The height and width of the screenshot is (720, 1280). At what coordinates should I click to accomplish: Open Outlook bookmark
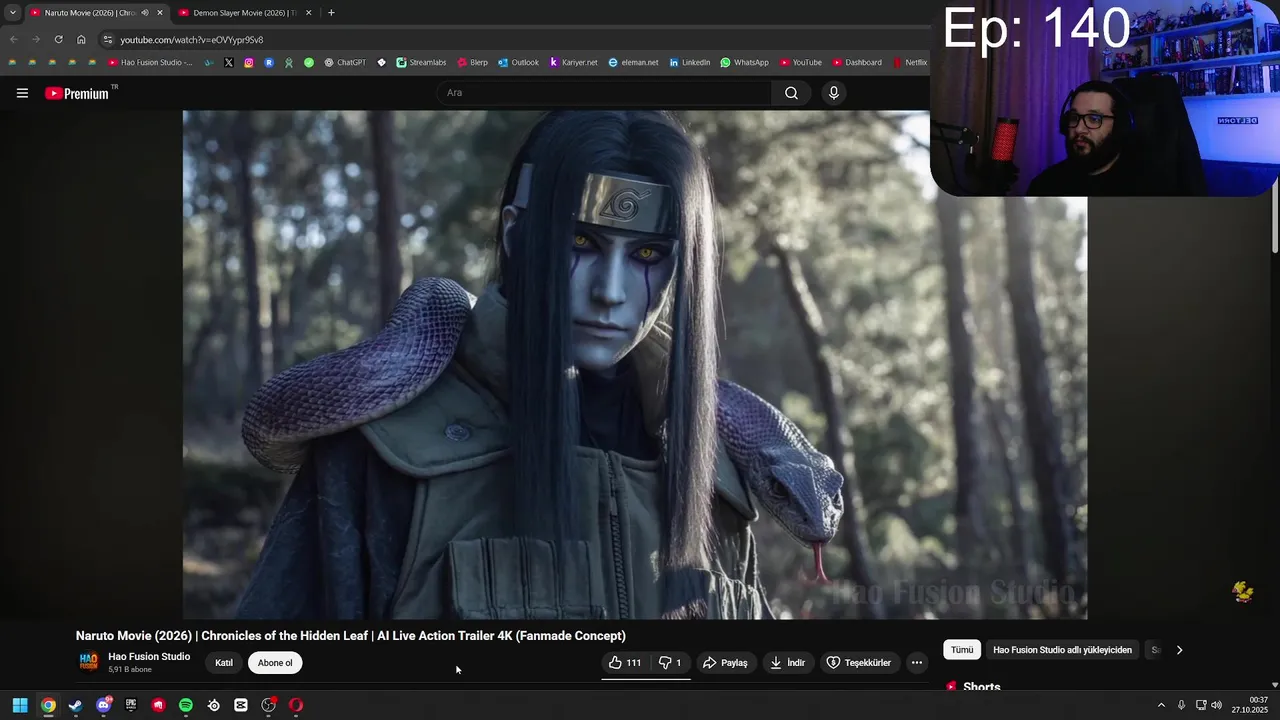518,62
